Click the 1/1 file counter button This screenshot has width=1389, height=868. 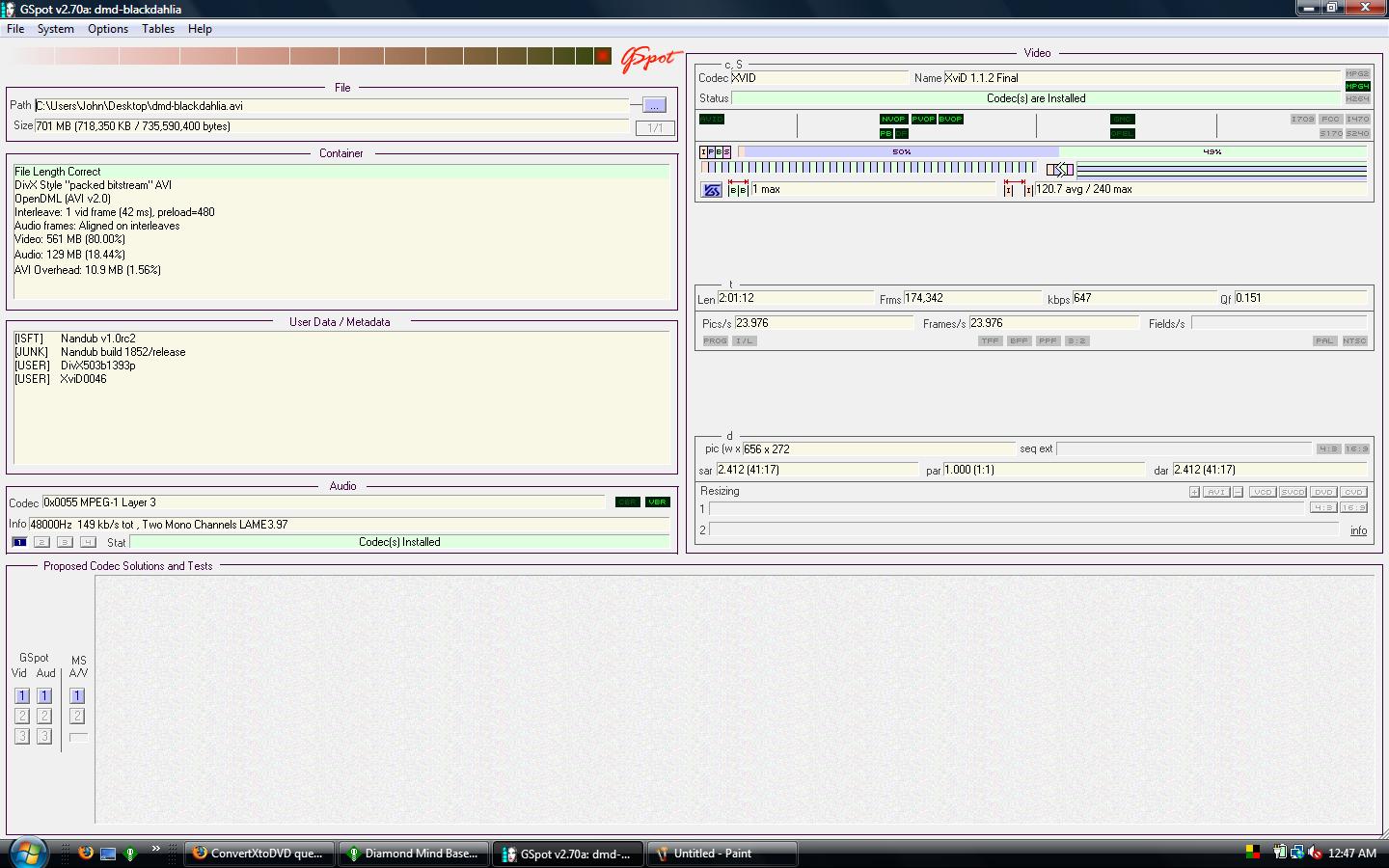click(x=655, y=127)
